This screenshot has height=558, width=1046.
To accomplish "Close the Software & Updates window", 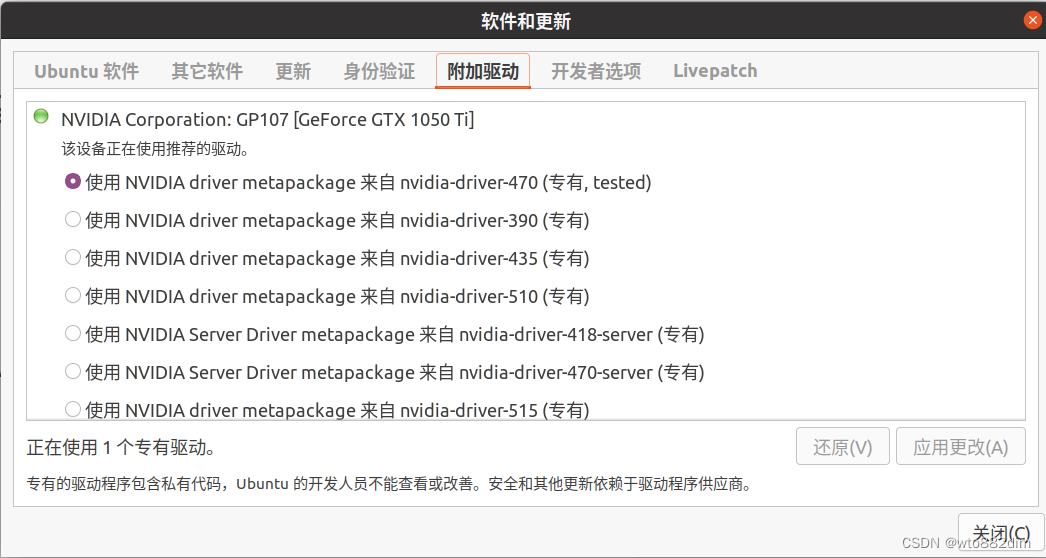I will pos(1032,20).
